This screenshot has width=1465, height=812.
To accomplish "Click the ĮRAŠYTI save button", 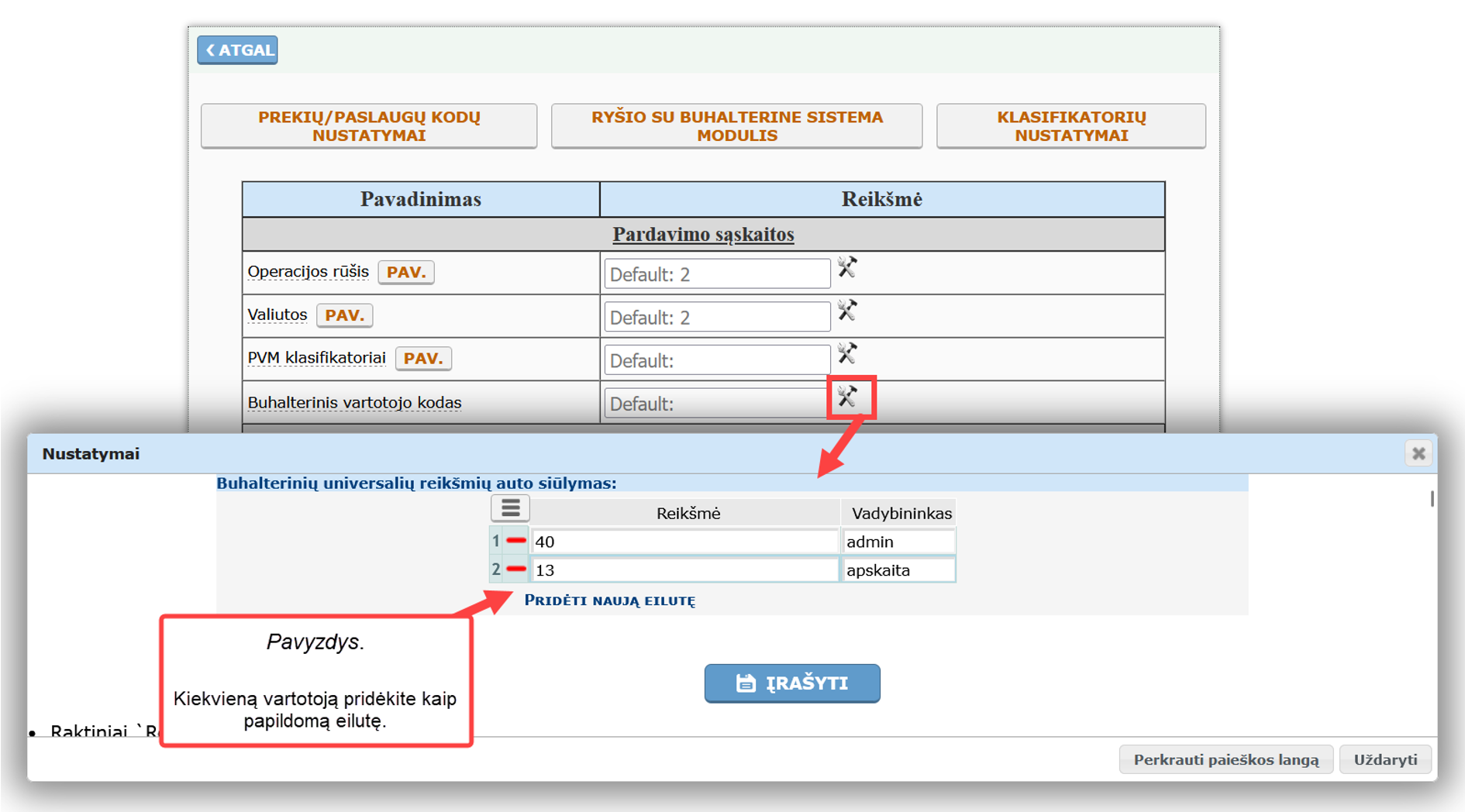I will tap(792, 683).
